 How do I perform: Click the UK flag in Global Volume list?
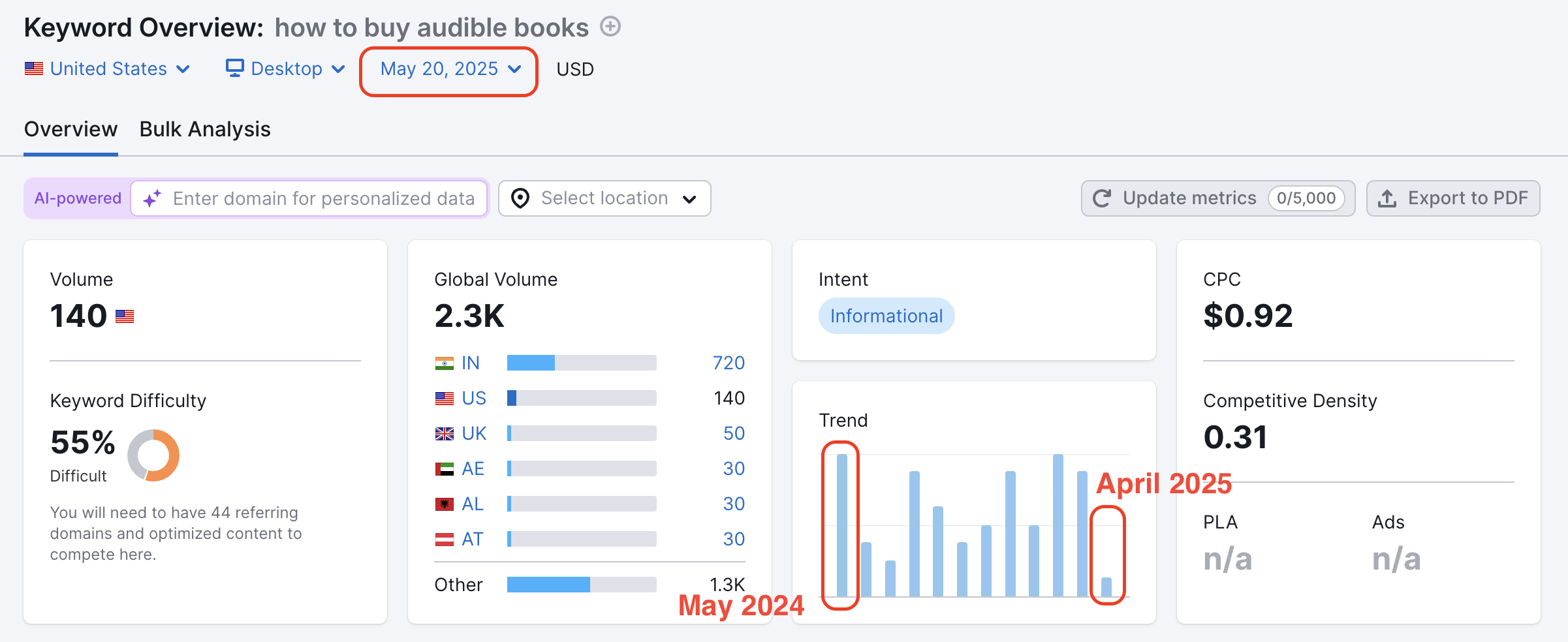(444, 433)
